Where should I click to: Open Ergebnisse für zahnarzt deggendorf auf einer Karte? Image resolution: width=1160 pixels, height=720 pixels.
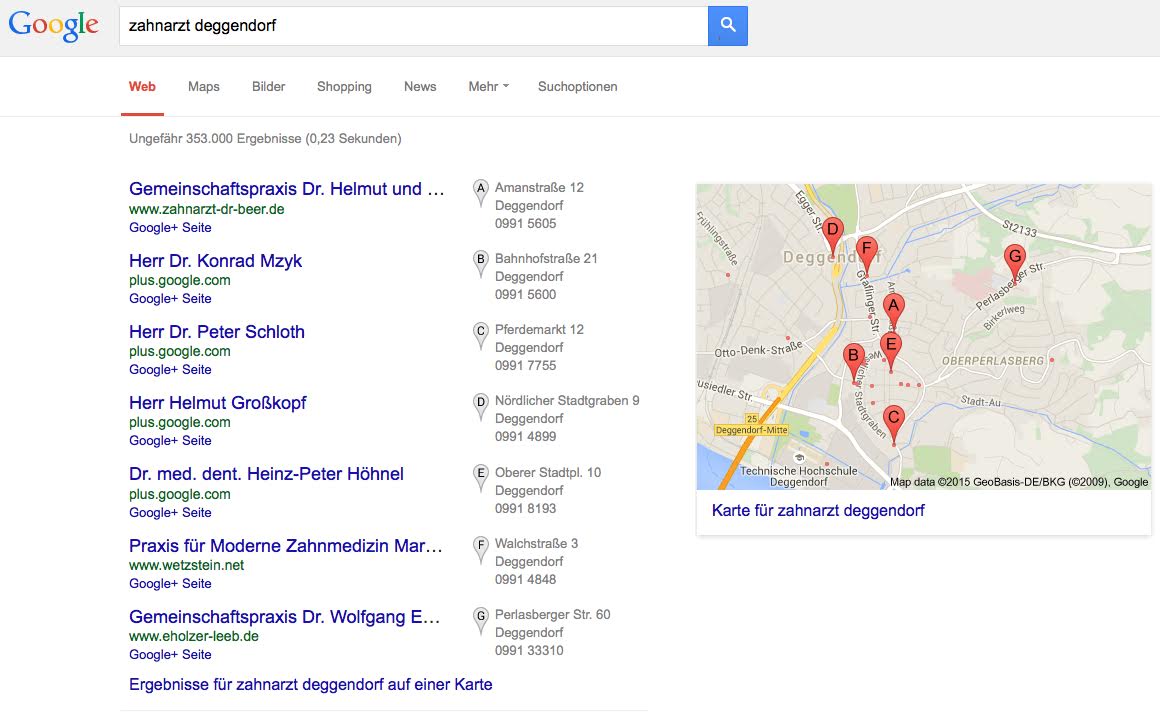[x=311, y=684]
